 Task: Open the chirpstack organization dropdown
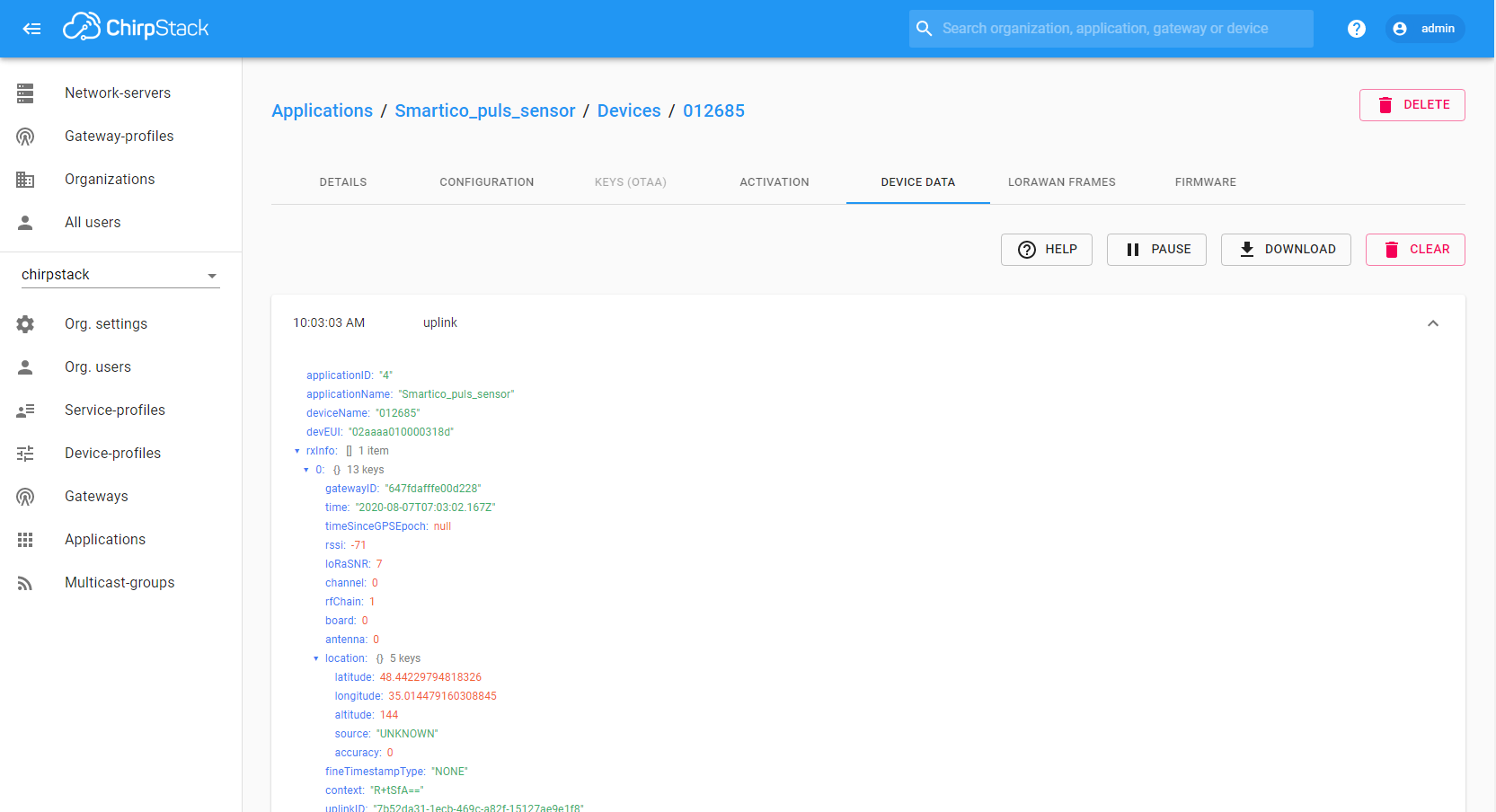tap(120, 275)
